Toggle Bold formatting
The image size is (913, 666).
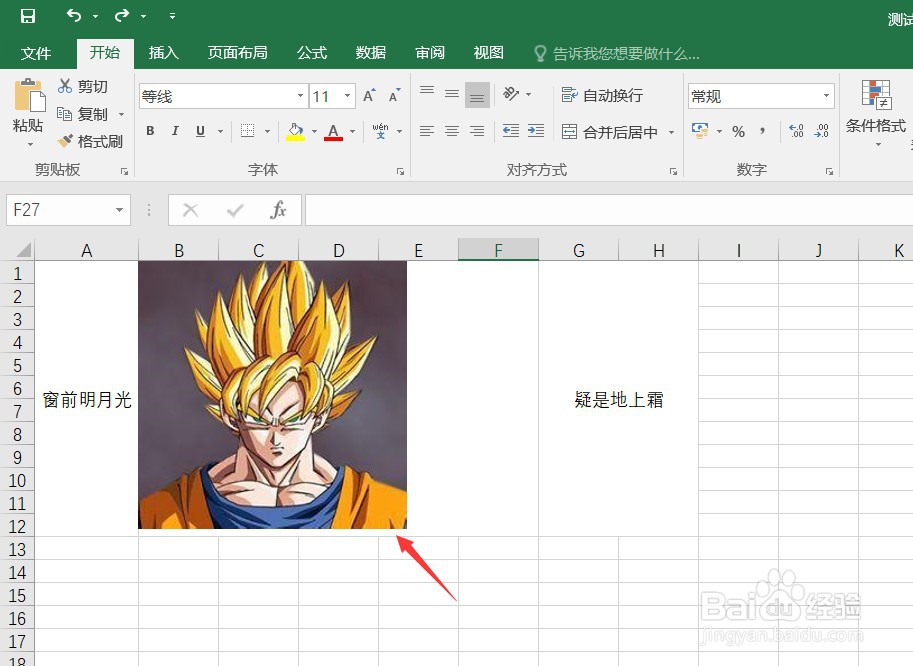[150, 131]
